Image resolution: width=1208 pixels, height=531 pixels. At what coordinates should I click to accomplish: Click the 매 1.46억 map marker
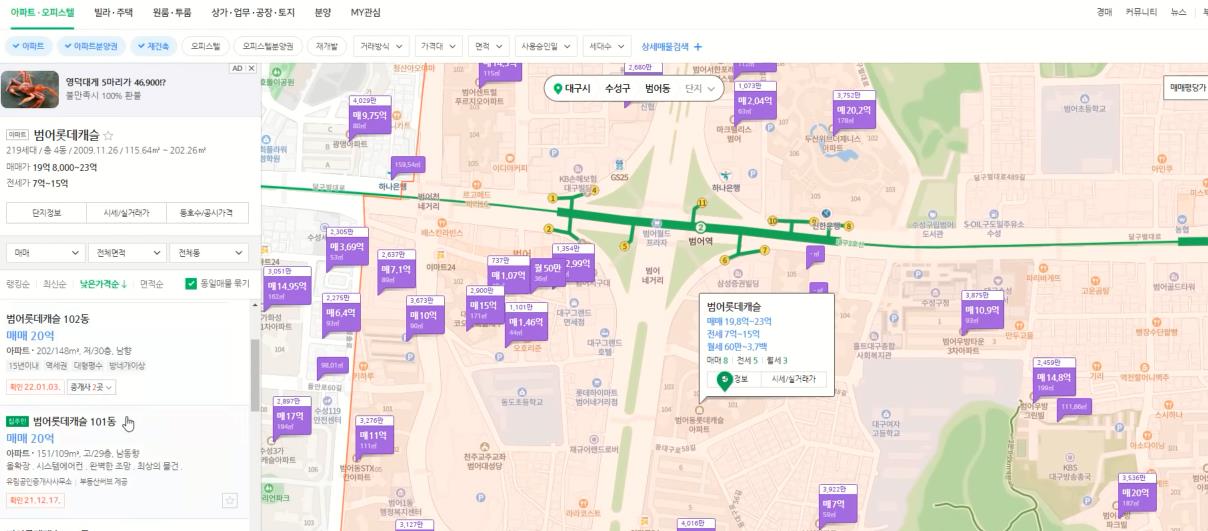click(525, 323)
